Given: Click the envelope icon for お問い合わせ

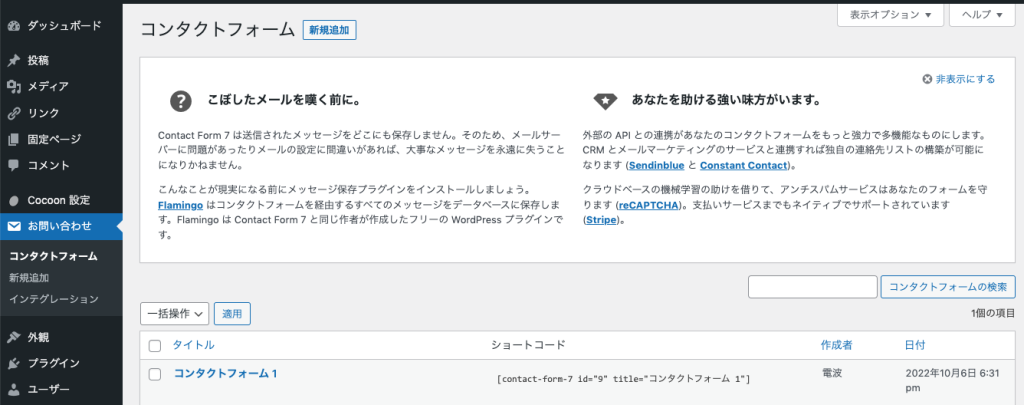Looking at the screenshot, I should click(14, 226).
